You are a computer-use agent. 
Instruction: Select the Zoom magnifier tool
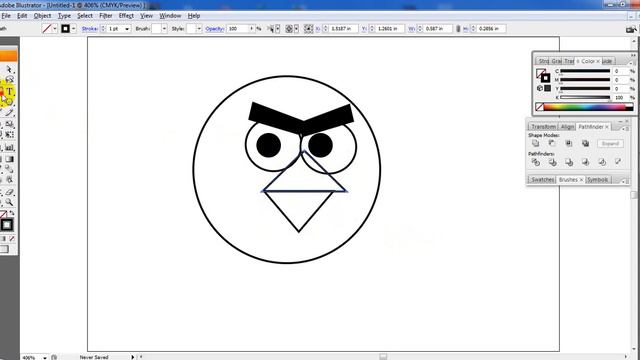[x=9, y=202]
